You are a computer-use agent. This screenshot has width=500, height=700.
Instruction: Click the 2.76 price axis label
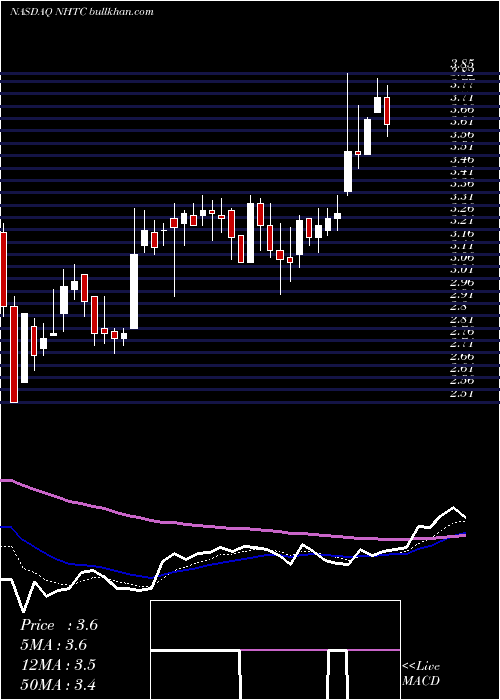462,332
